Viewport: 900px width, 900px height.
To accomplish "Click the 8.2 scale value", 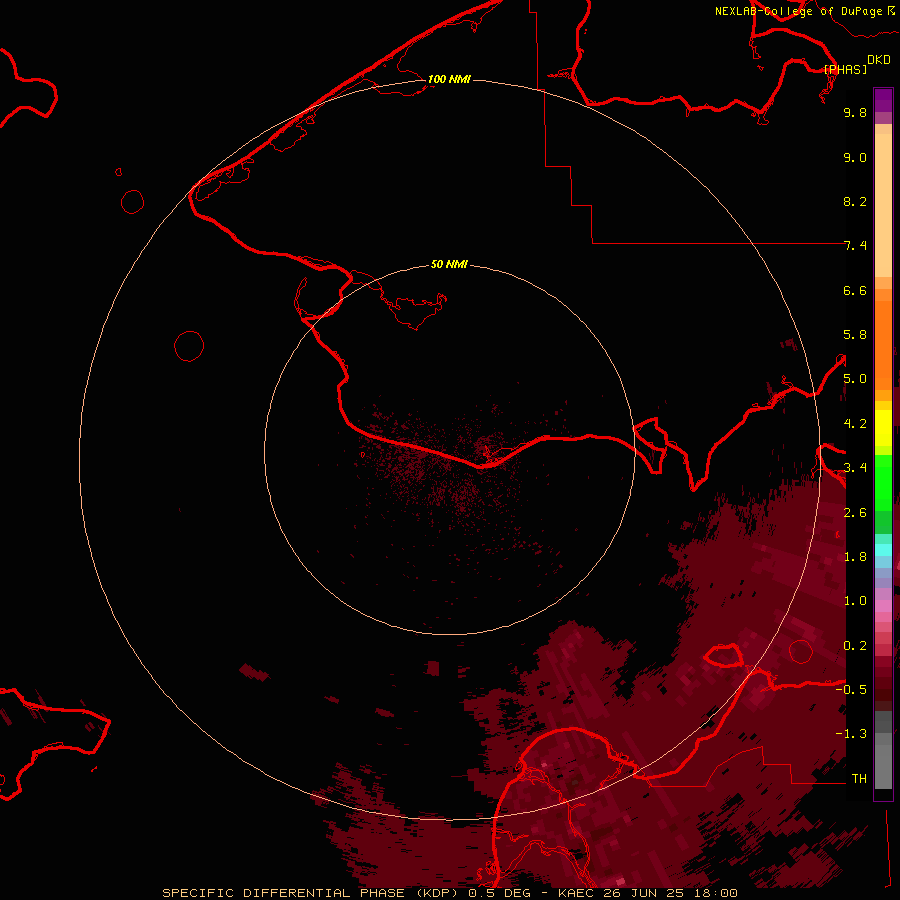I will pyautogui.click(x=855, y=201).
